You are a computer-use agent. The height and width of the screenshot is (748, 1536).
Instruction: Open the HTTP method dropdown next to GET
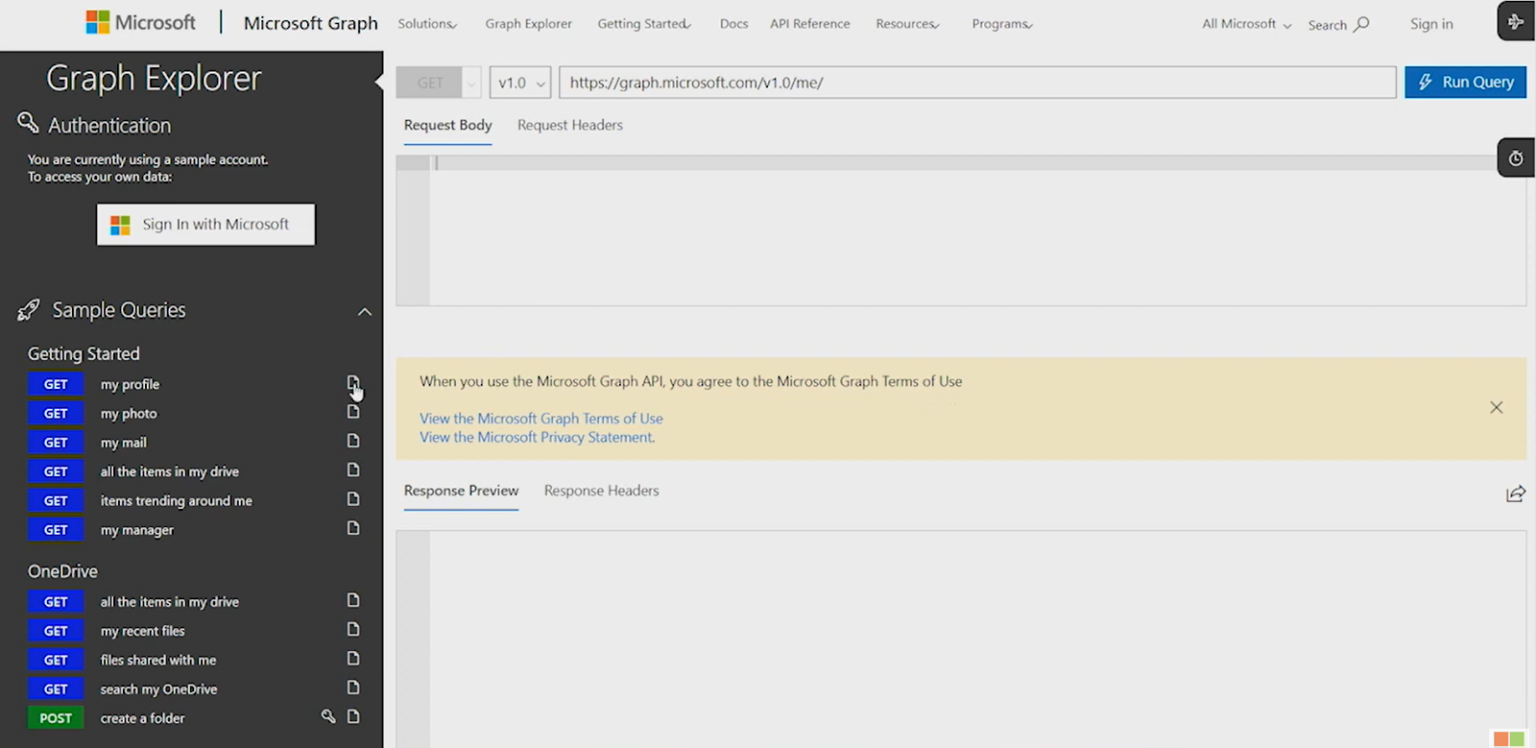click(470, 82)
